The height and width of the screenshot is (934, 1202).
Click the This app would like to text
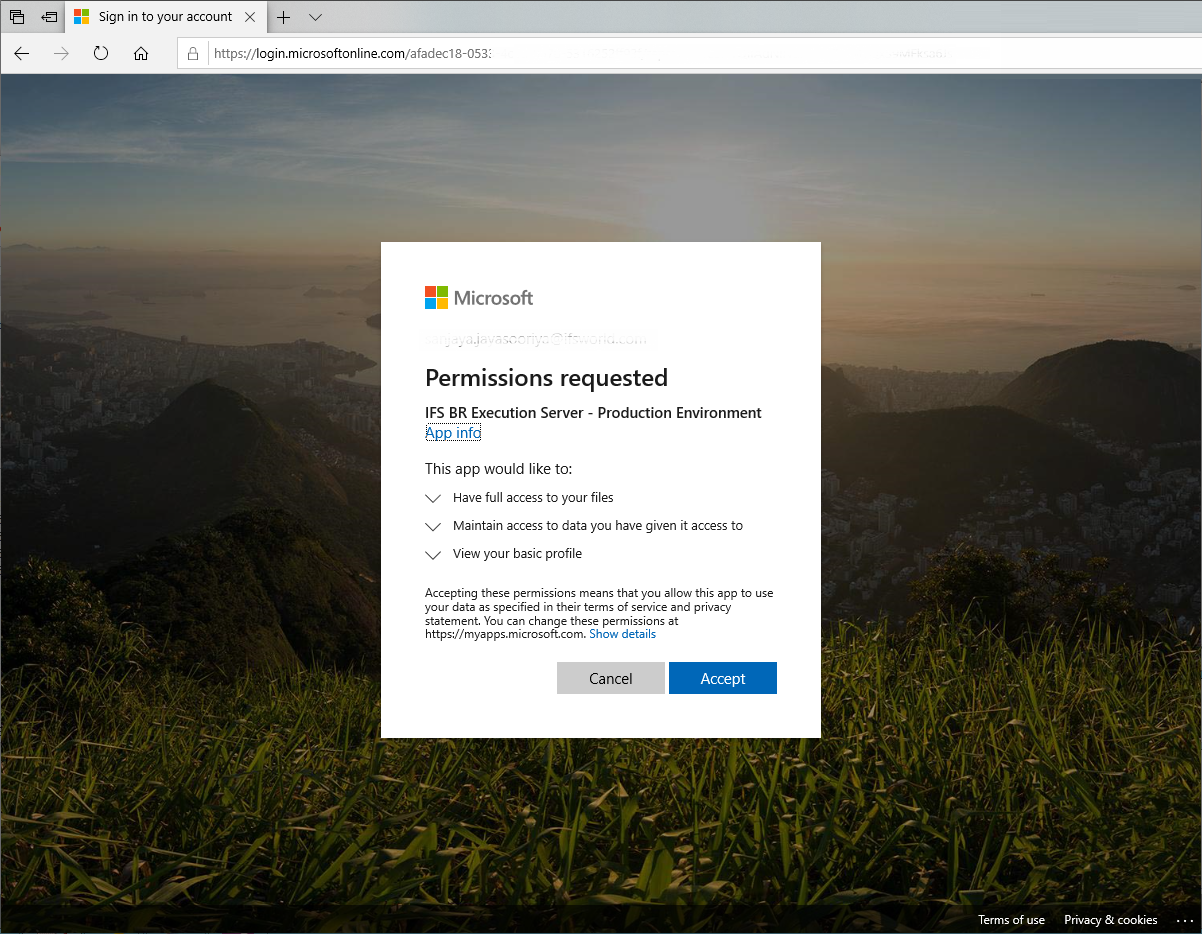(x=498, y=468)
